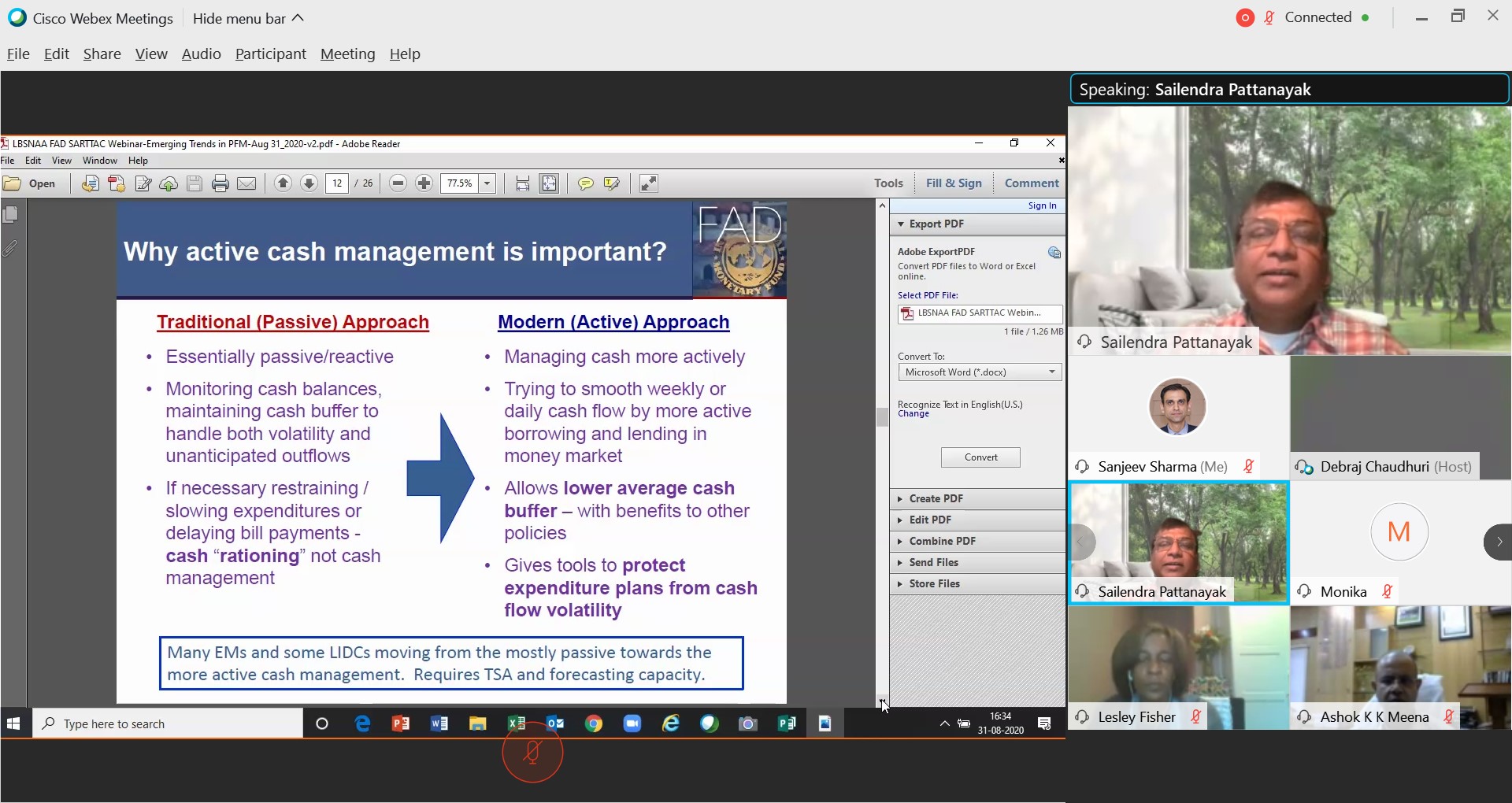The image size is (1512, 803).
Task: Click the page number field showing 12
Action: click(337, 183)
